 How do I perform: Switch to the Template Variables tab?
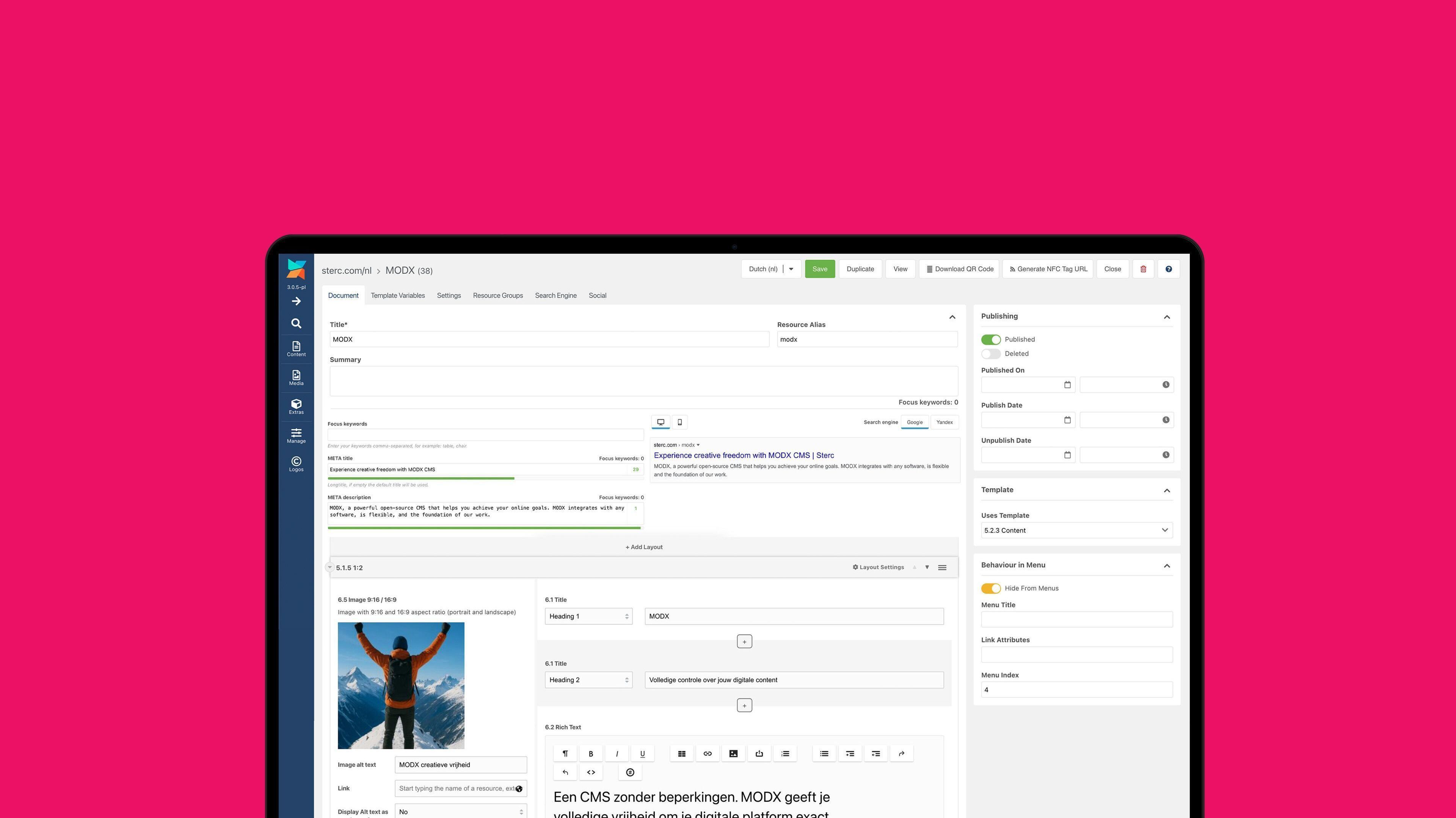pyautogui.click(x=398, y=296)
